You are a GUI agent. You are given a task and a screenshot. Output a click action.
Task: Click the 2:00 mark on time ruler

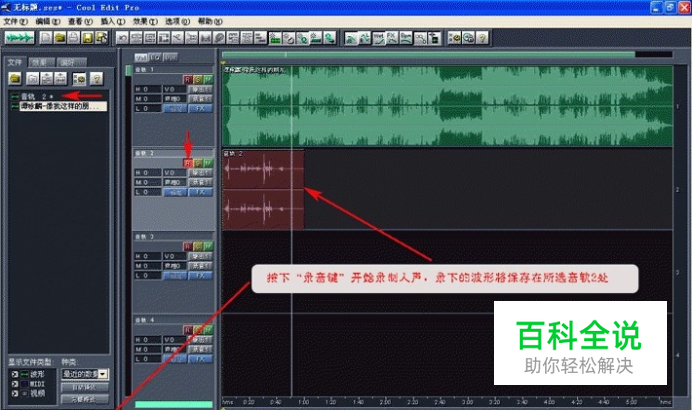point(385,402)
